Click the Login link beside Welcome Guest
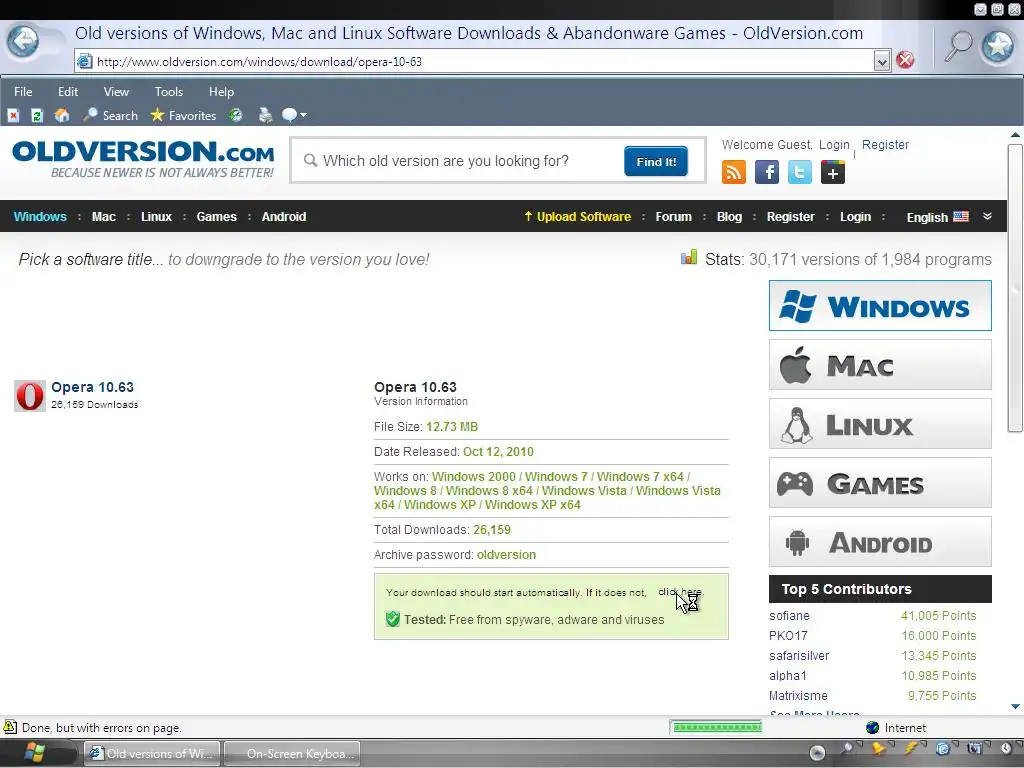Image resolution: width=1024 pixels, height=768 pixels. click(834, 144)
